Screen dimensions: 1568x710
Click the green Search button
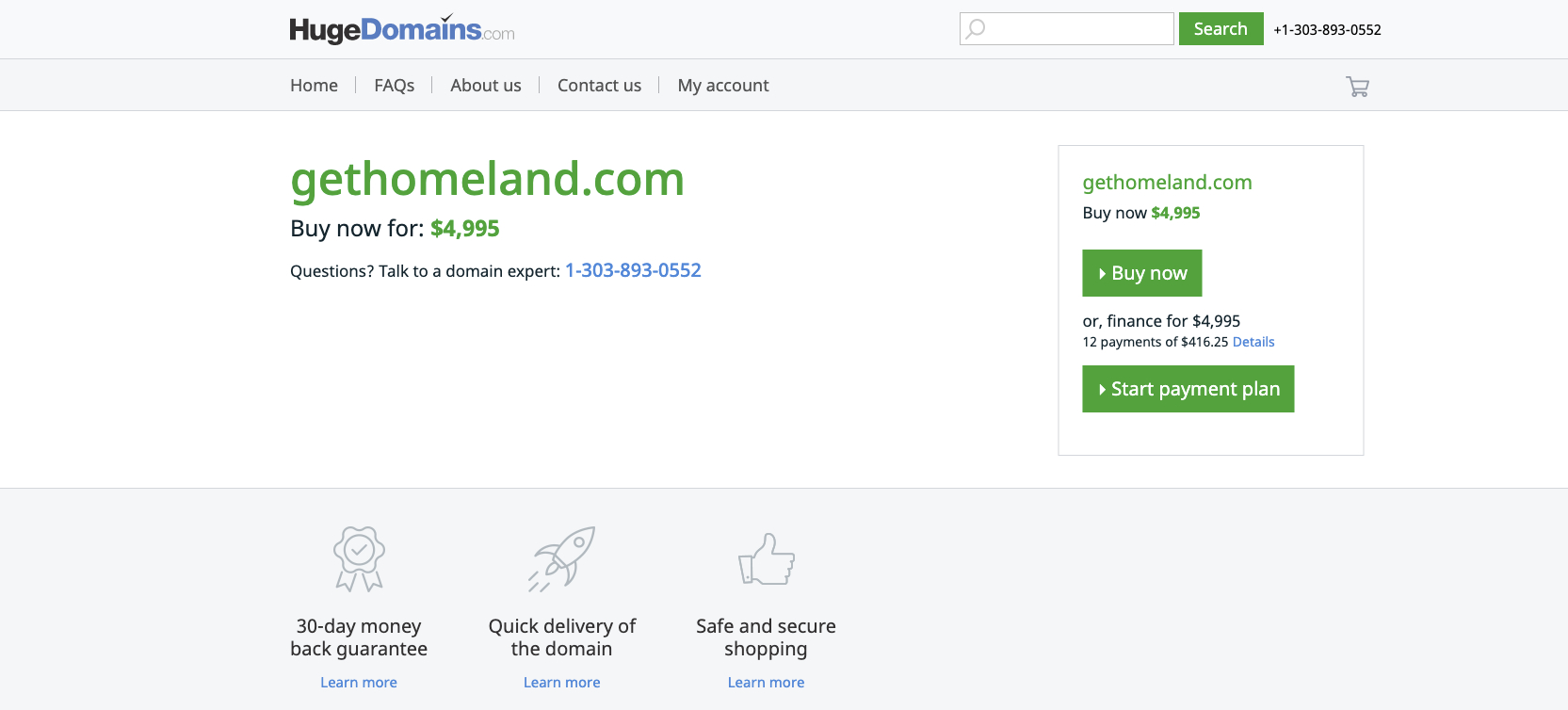pos(1220,29)
